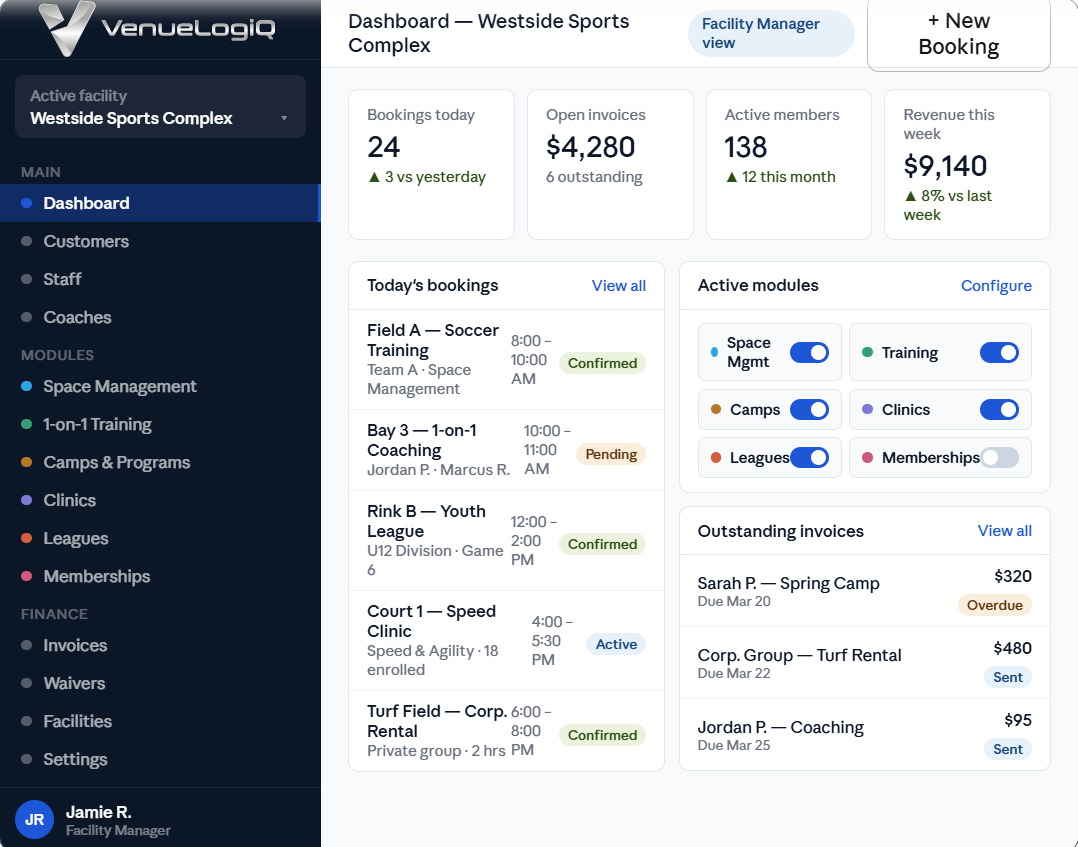
Task: Open View all for Today's bookings
Action: tap(618, 285)
